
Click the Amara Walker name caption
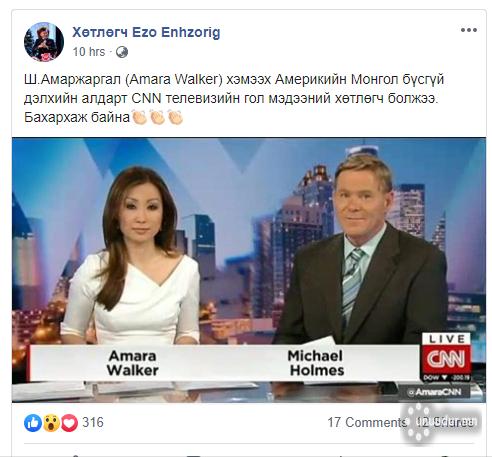pos(132,363)
